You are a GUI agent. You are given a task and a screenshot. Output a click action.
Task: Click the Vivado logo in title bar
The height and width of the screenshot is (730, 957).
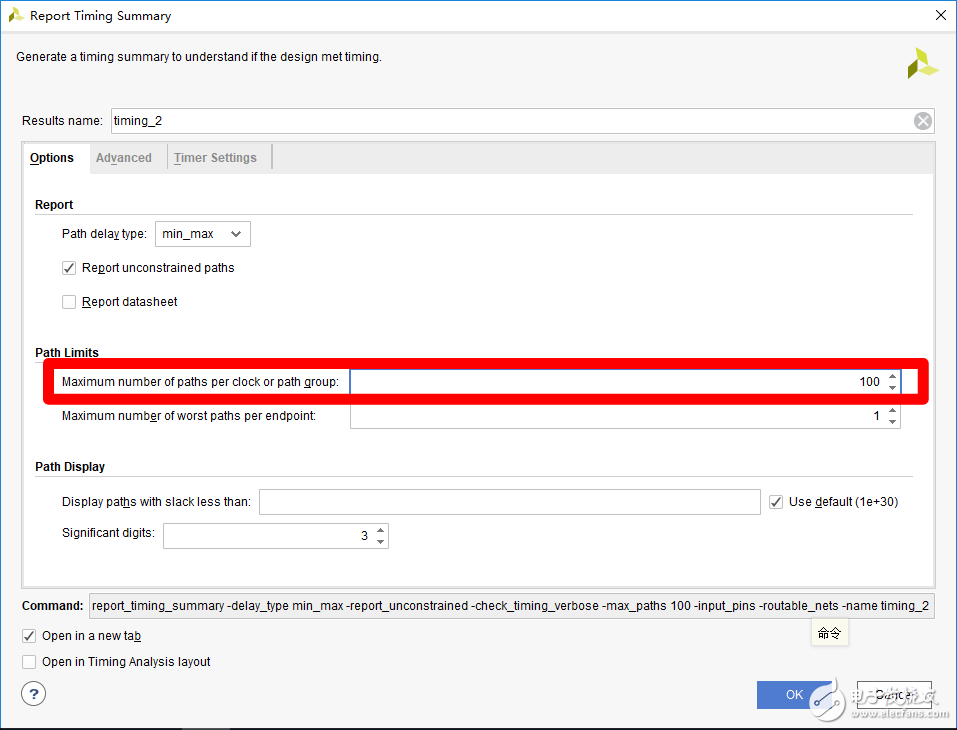click(x=16, y=15)
